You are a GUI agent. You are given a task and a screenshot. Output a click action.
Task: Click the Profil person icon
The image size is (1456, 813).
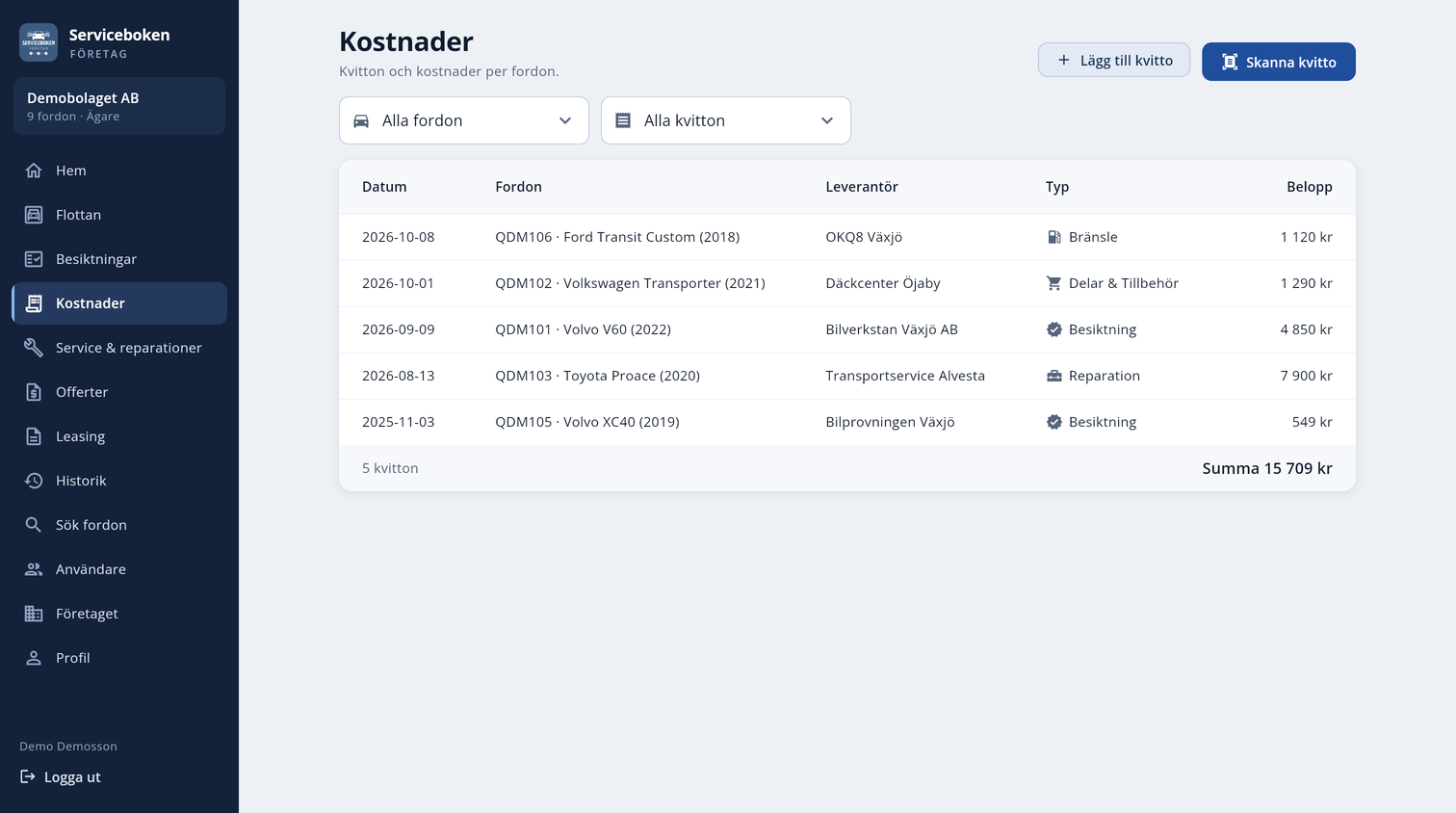pos(34,658)
